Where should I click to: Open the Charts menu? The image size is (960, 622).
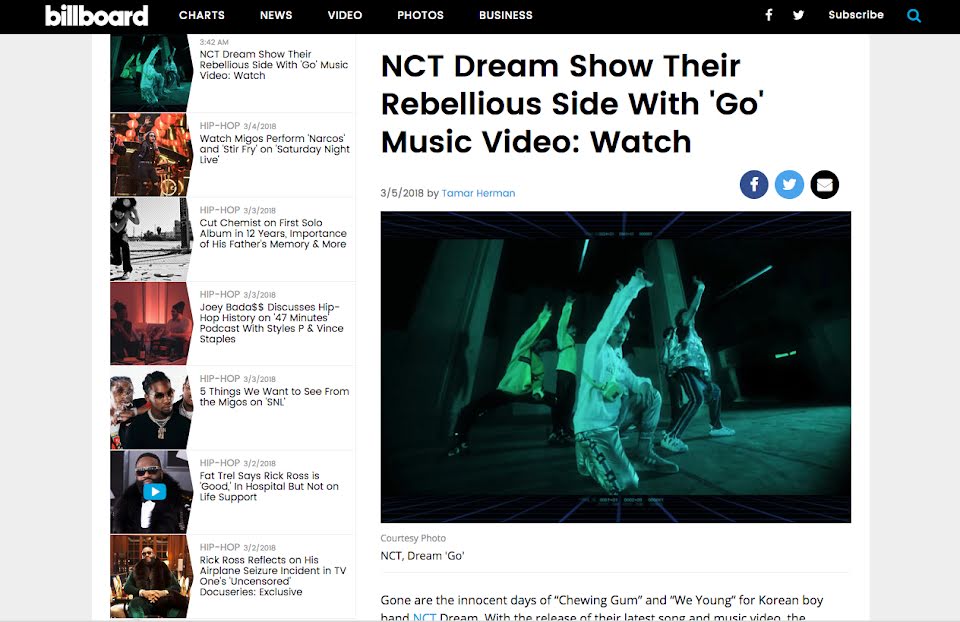[x=201, y=15]
